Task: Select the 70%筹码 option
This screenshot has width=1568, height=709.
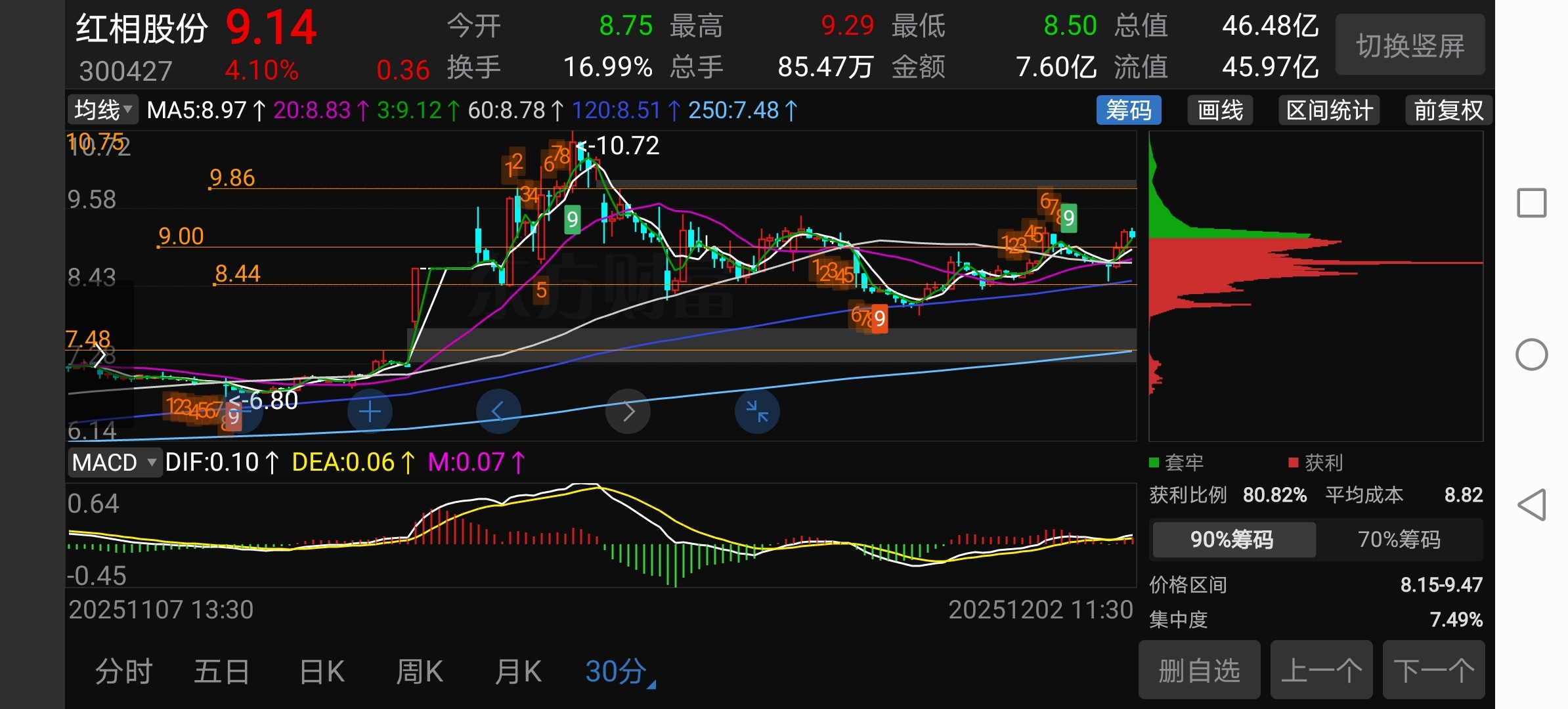Action: click(x=1399, y=540)
